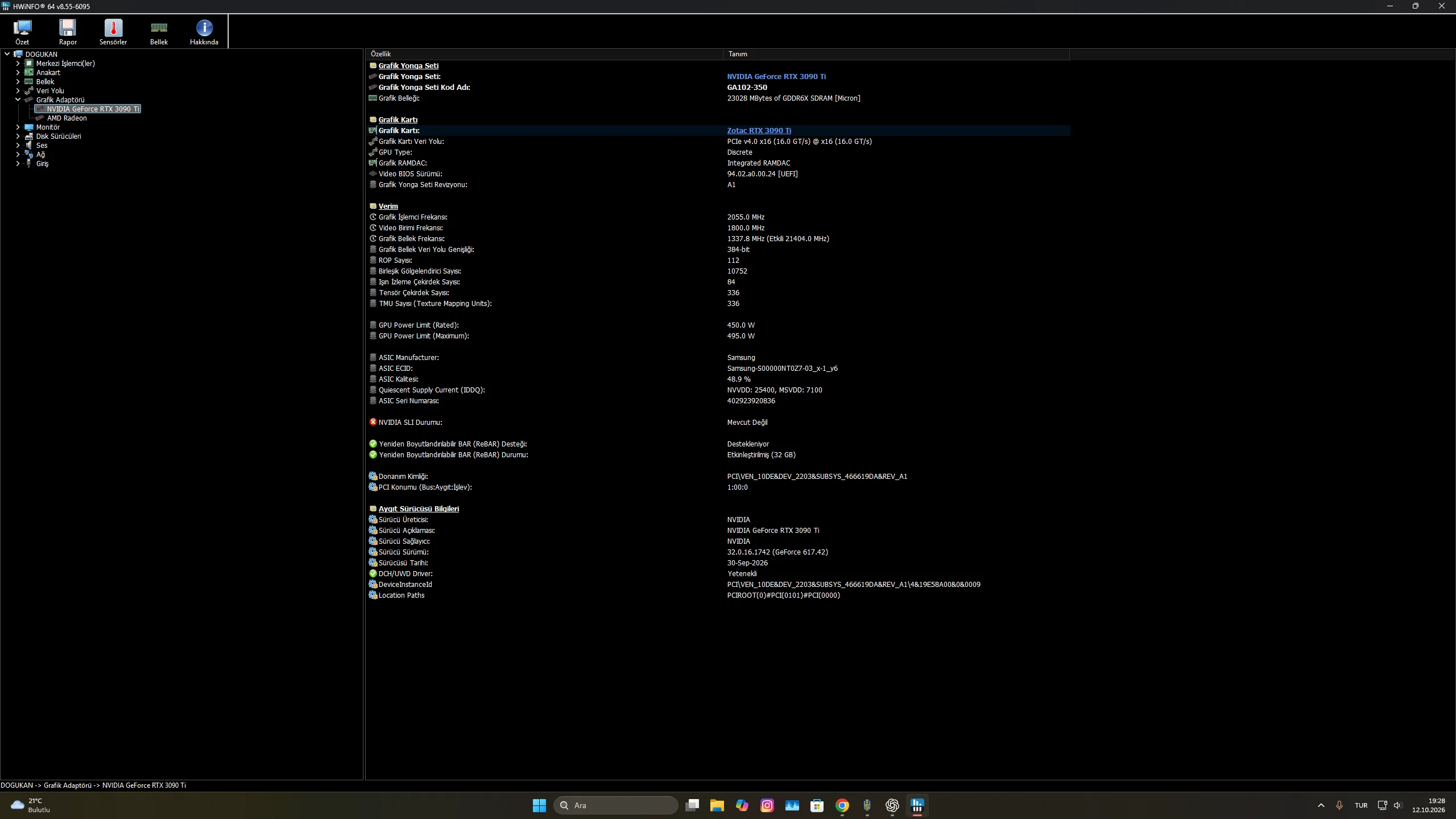Open Instagram from the taskbar
1456x819 pixels.
[767, 805]
